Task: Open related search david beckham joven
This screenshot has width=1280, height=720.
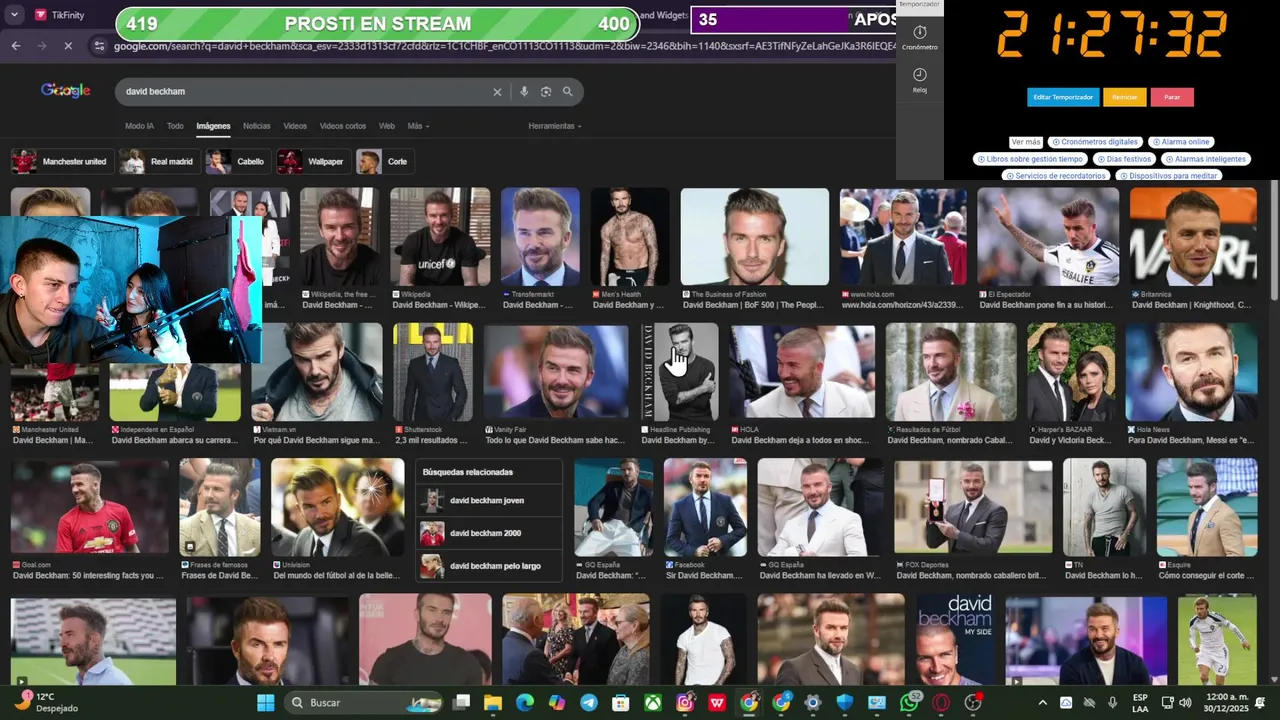Action: 488,500
